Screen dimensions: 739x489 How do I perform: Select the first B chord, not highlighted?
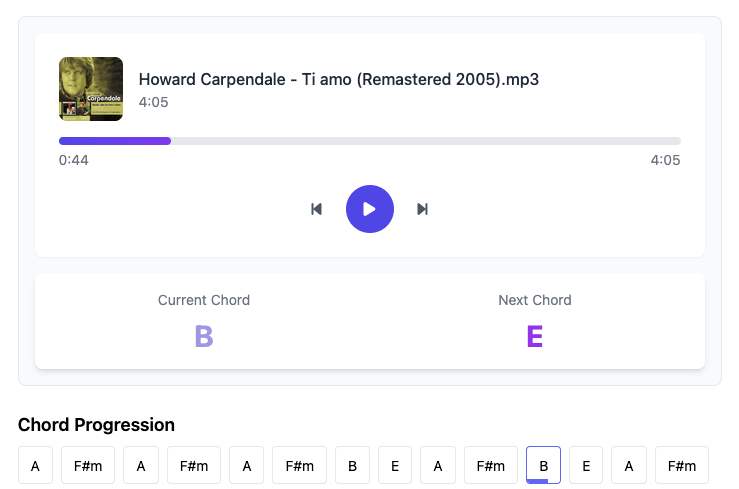352,465
